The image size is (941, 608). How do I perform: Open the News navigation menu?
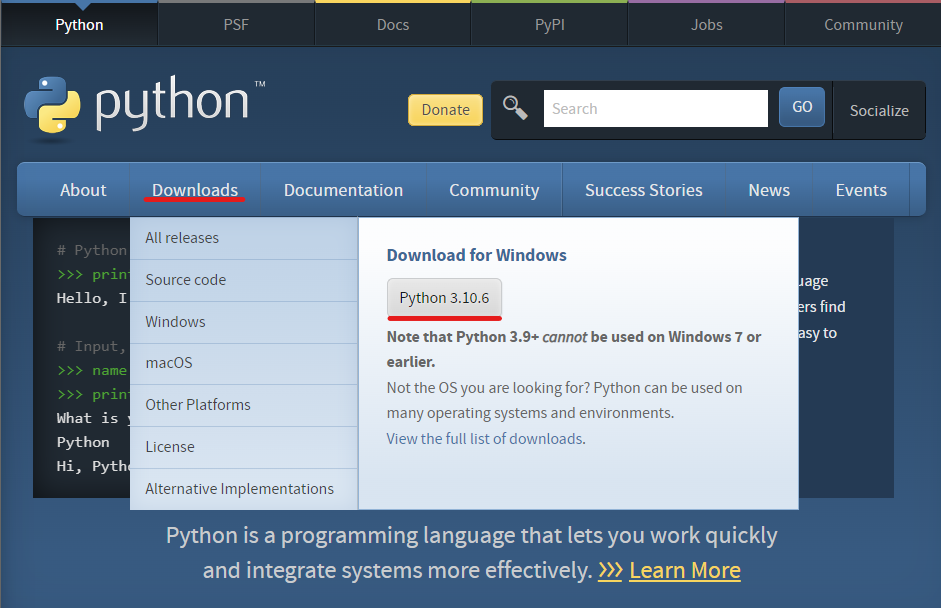pyautogui.click(x=769, y=190)
